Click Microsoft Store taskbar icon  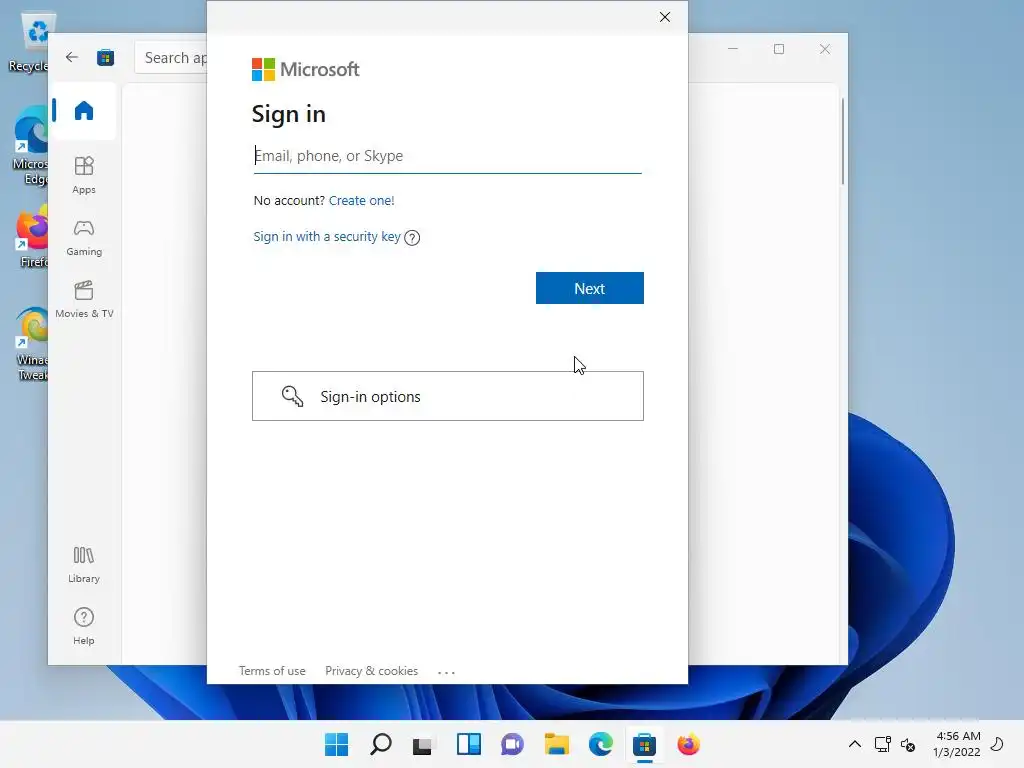(x=644, y=744)
